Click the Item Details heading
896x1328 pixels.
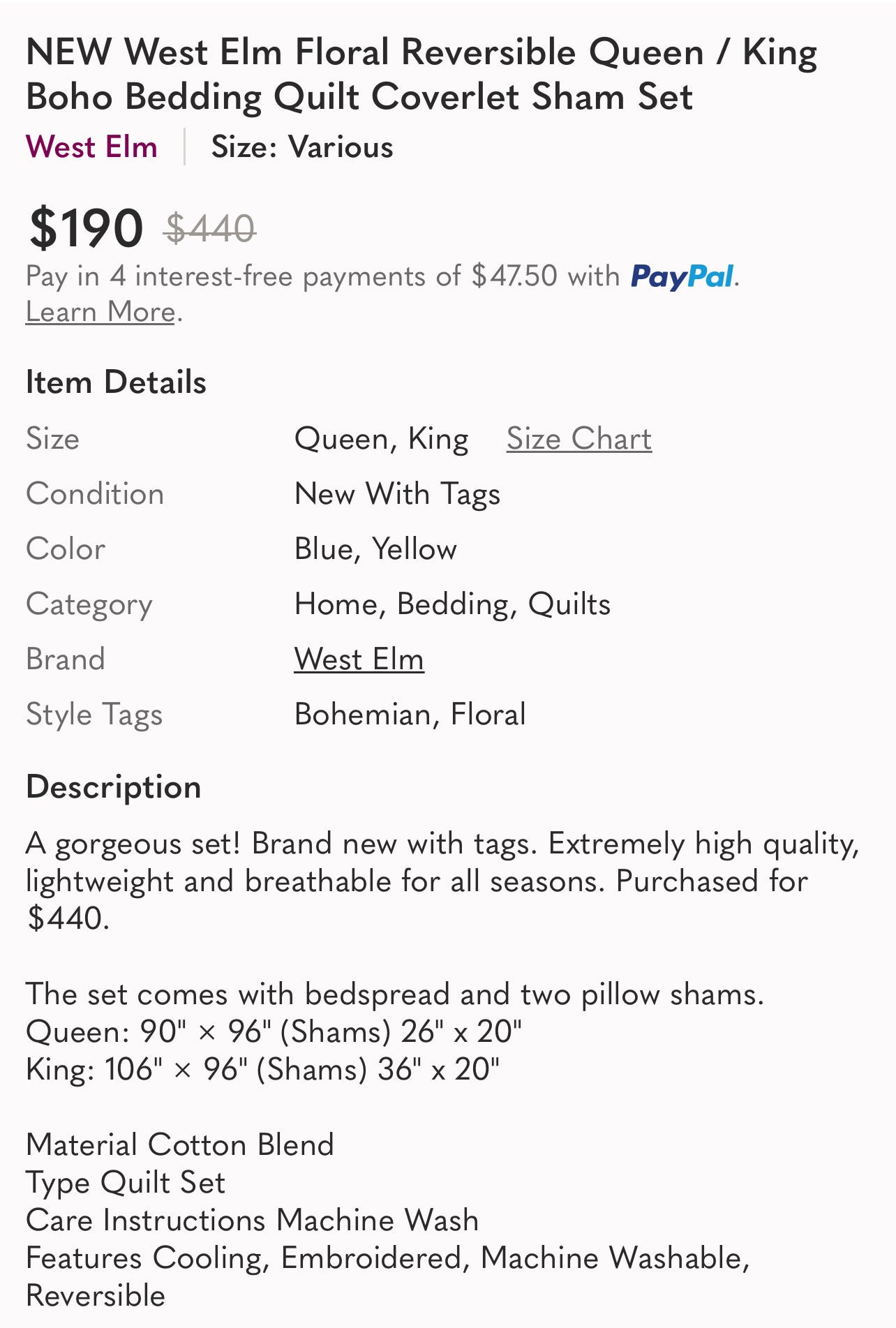click(116, 382)
